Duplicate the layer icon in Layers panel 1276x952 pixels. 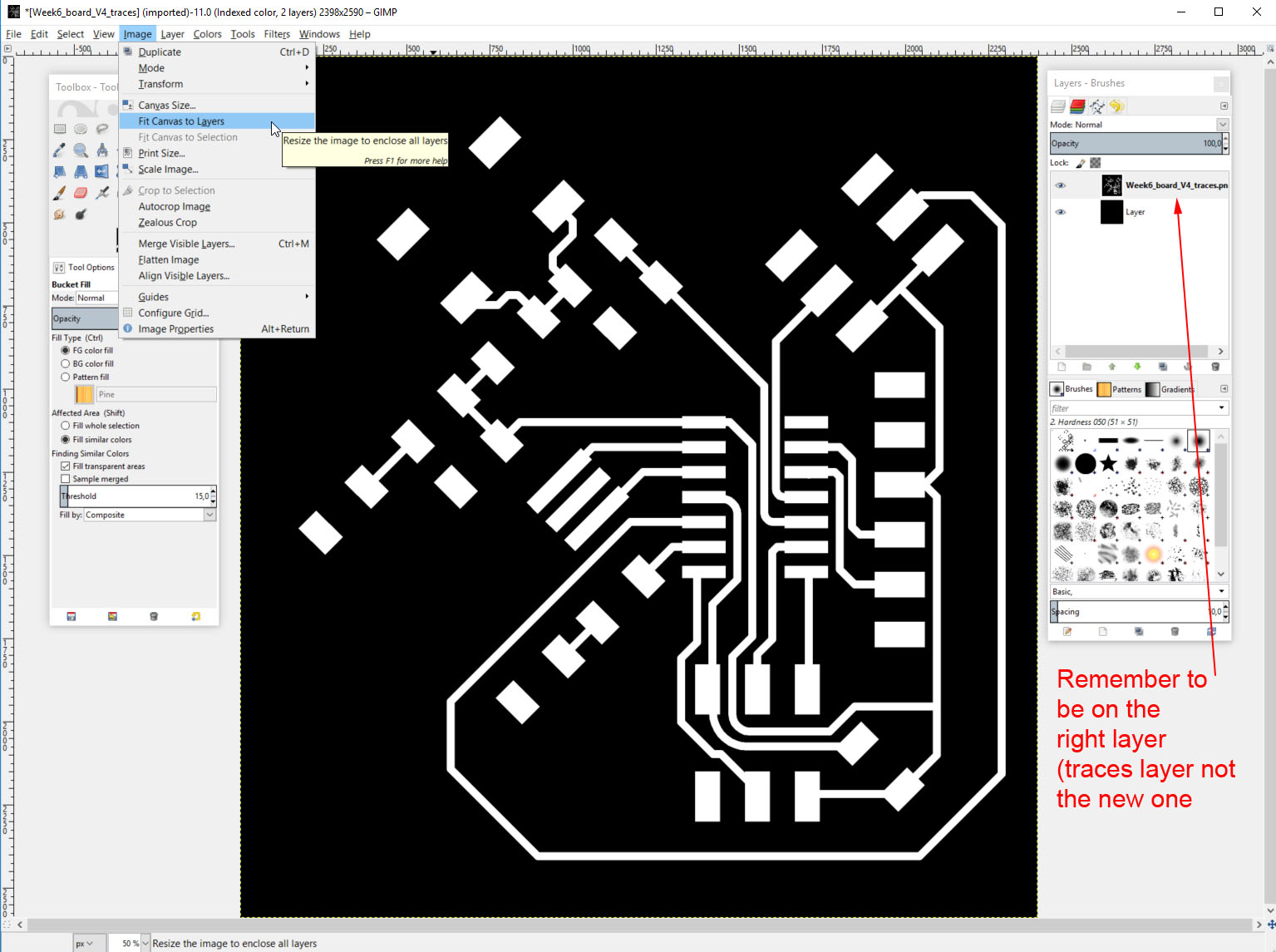pyautogui.click(x=1163, y=367)
